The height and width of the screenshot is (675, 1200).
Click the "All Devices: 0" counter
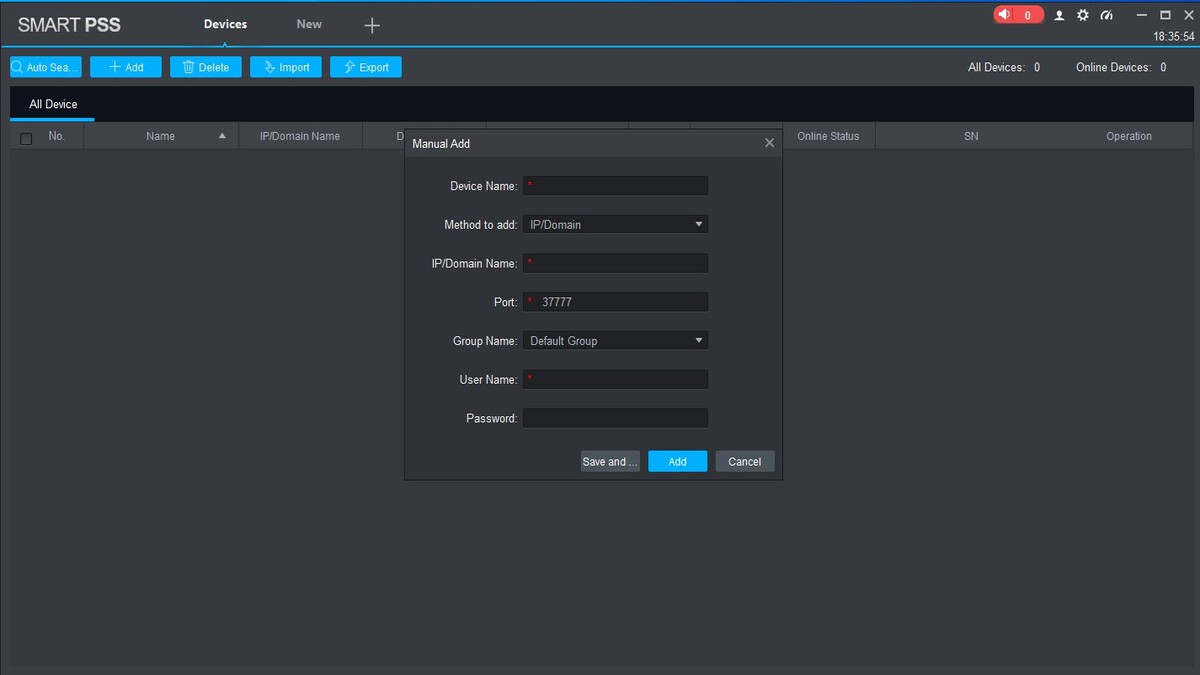click(x=1004, y=67)
